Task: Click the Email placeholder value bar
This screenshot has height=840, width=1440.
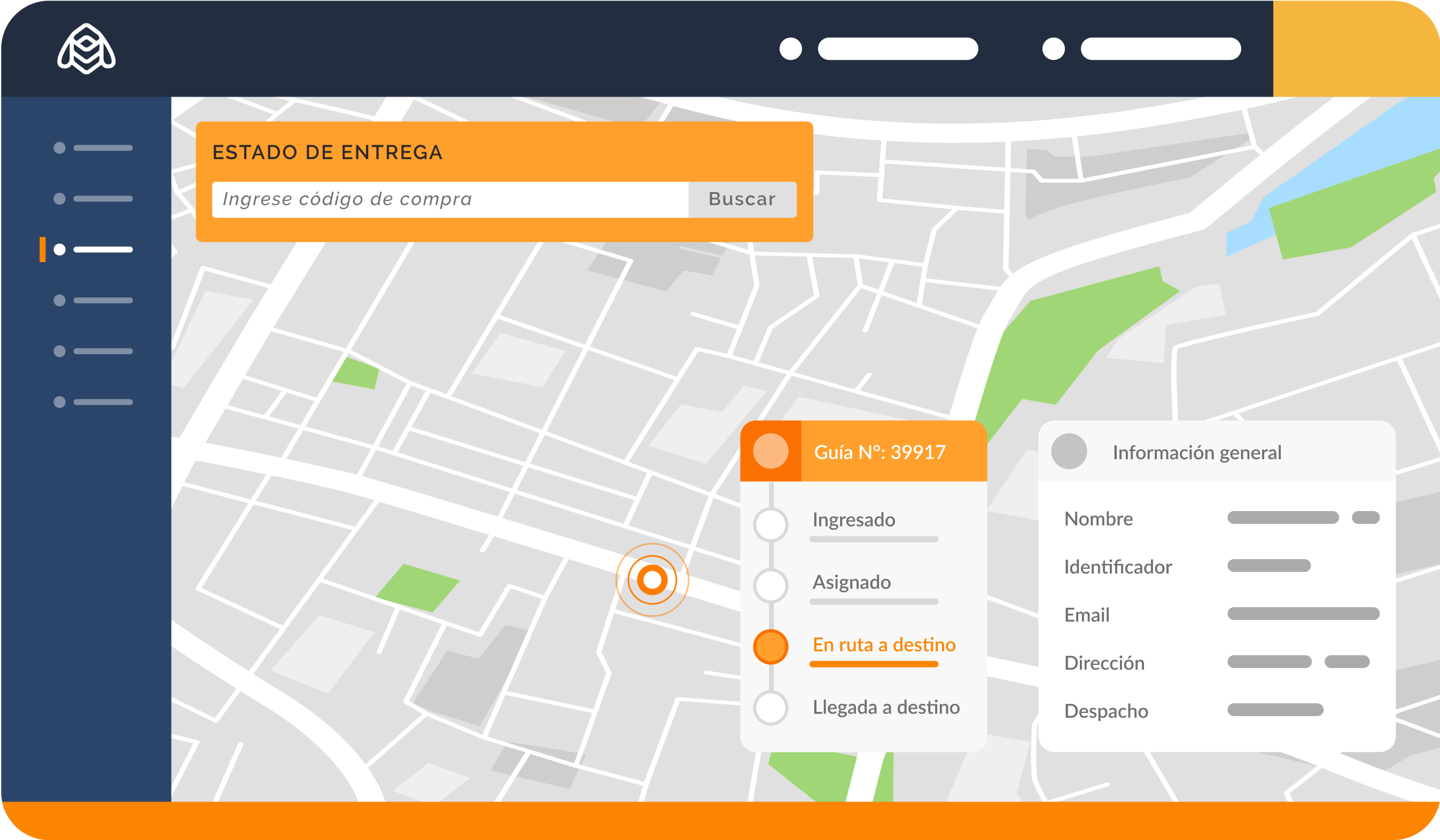Action: [x=1303, y=614]
